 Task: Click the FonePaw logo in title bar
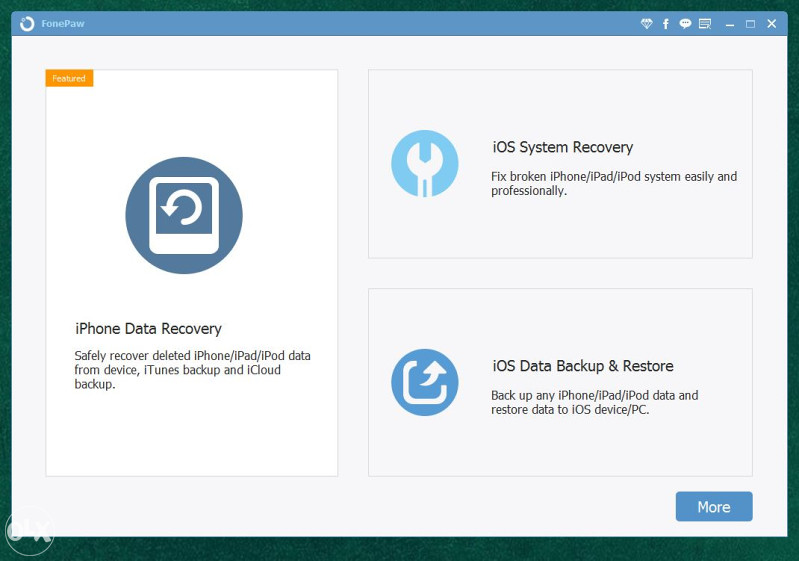27,23
